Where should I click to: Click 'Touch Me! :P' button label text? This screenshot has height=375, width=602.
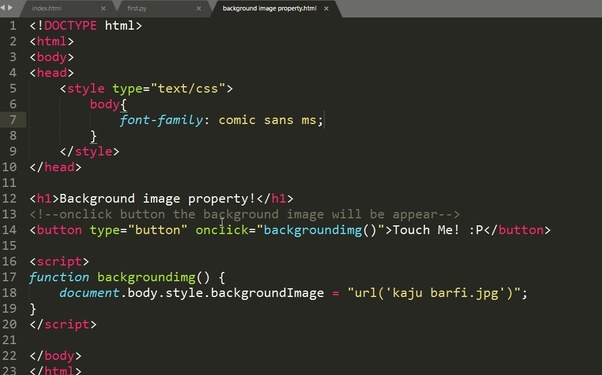tap(438, 230)
